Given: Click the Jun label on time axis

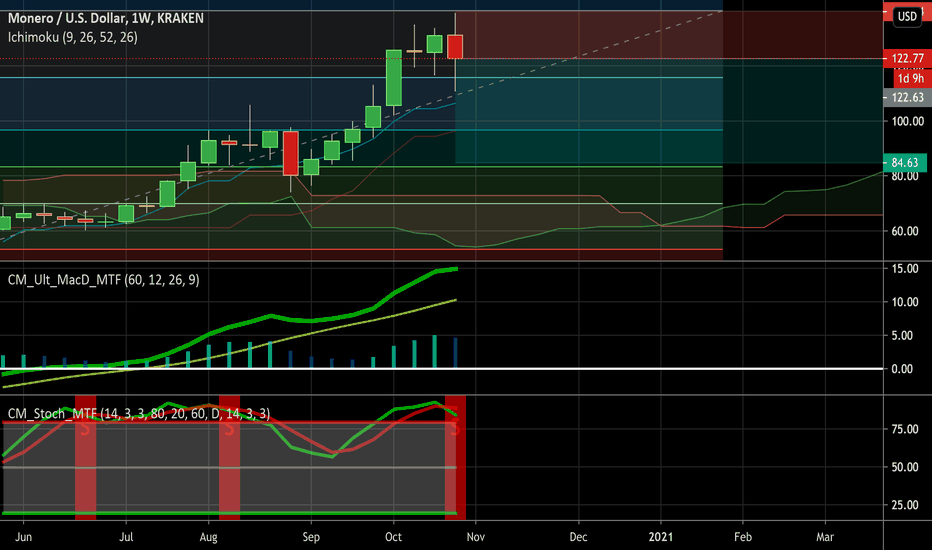Looking at the screenshot, I should (23, 537).
